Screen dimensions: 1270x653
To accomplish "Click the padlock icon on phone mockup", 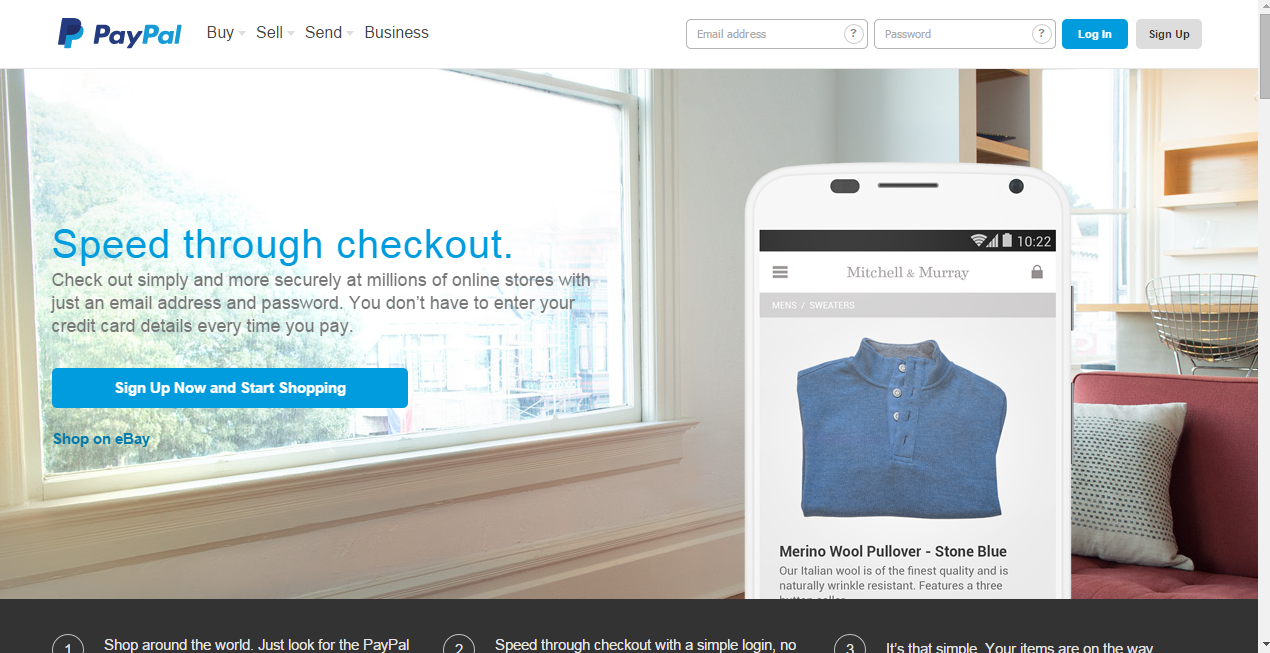I will tap(1037, 272).
